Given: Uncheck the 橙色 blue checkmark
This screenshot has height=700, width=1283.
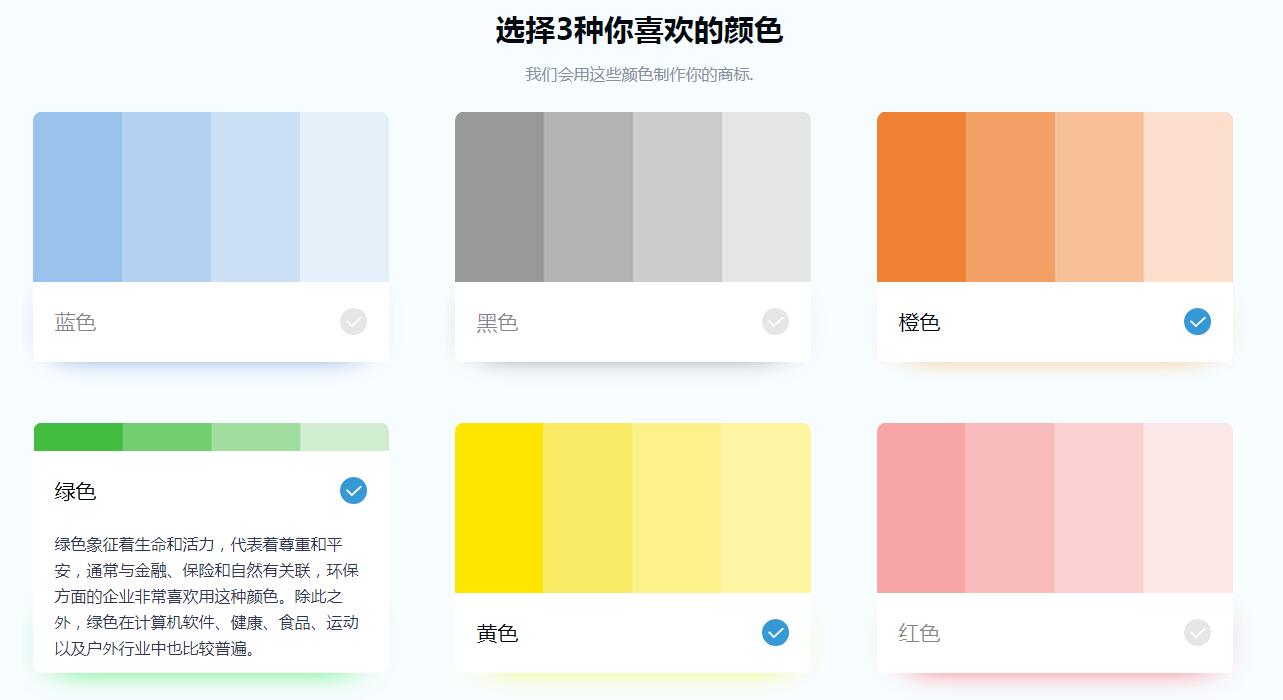Looking at the screenshot, I should tap(1197, 322).
